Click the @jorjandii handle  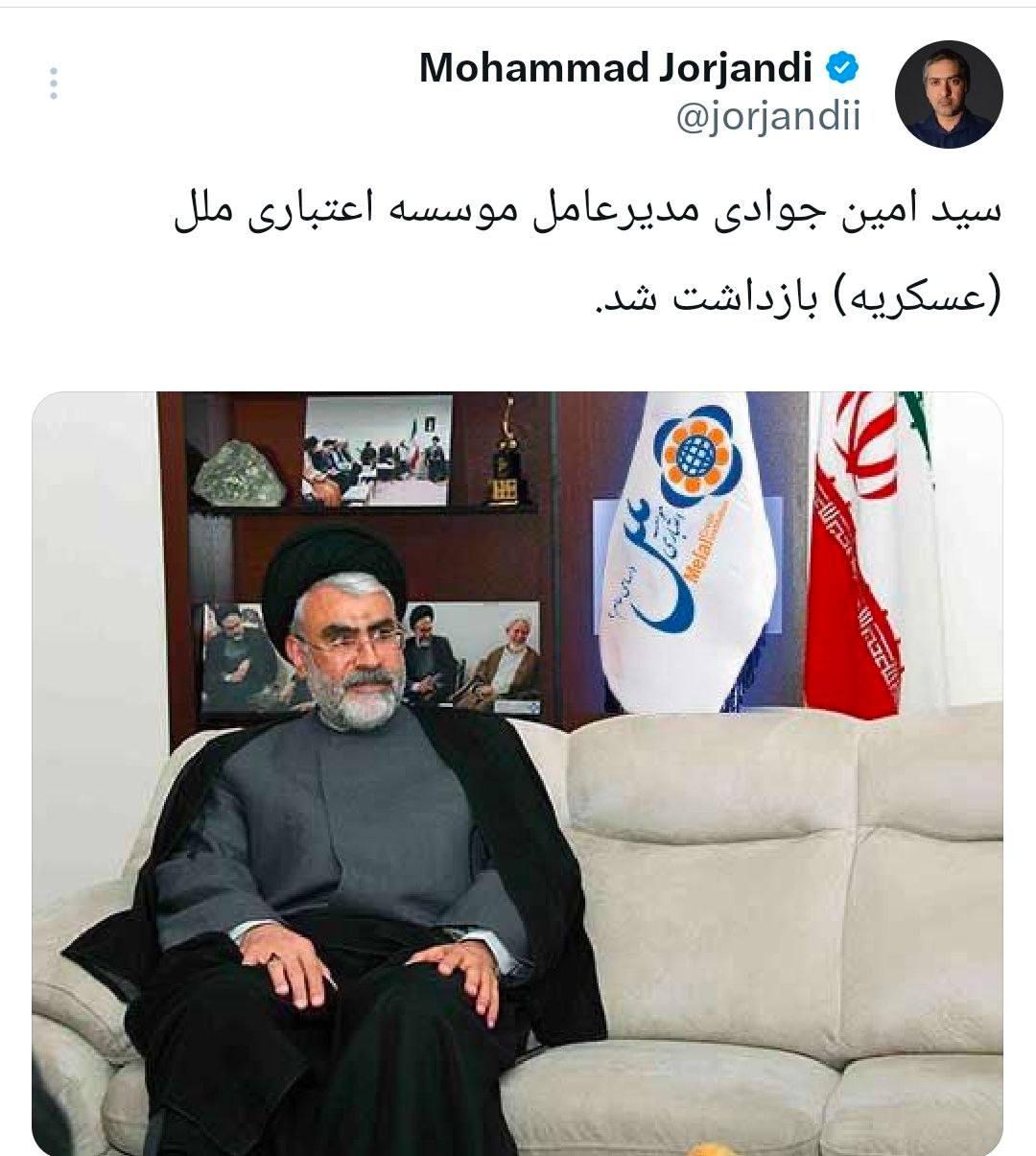tap(768, 117)
